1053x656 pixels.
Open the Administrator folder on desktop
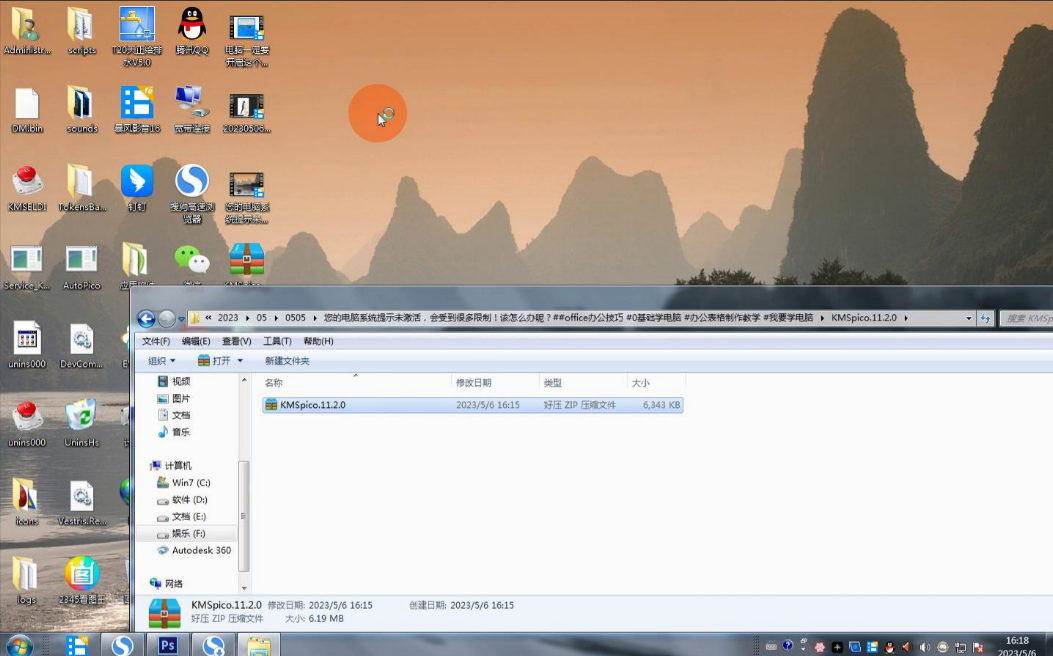pyautogui.click(x=27, y=31)
